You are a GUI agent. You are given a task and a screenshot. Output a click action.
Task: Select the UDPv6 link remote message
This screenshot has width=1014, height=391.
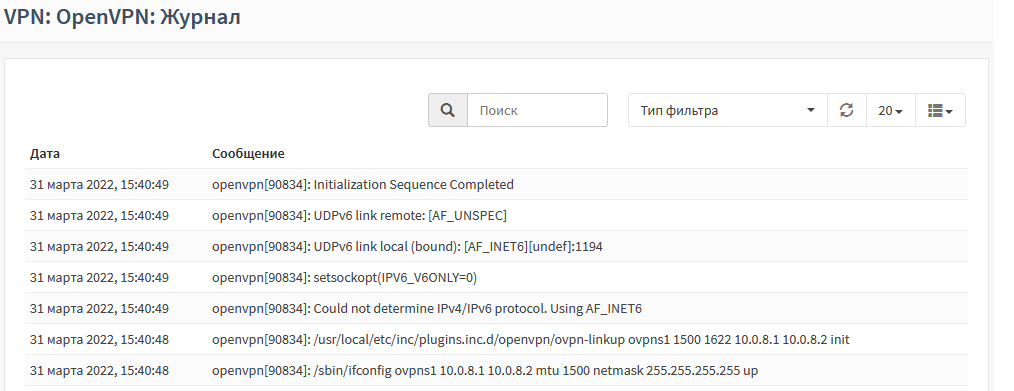359,216
